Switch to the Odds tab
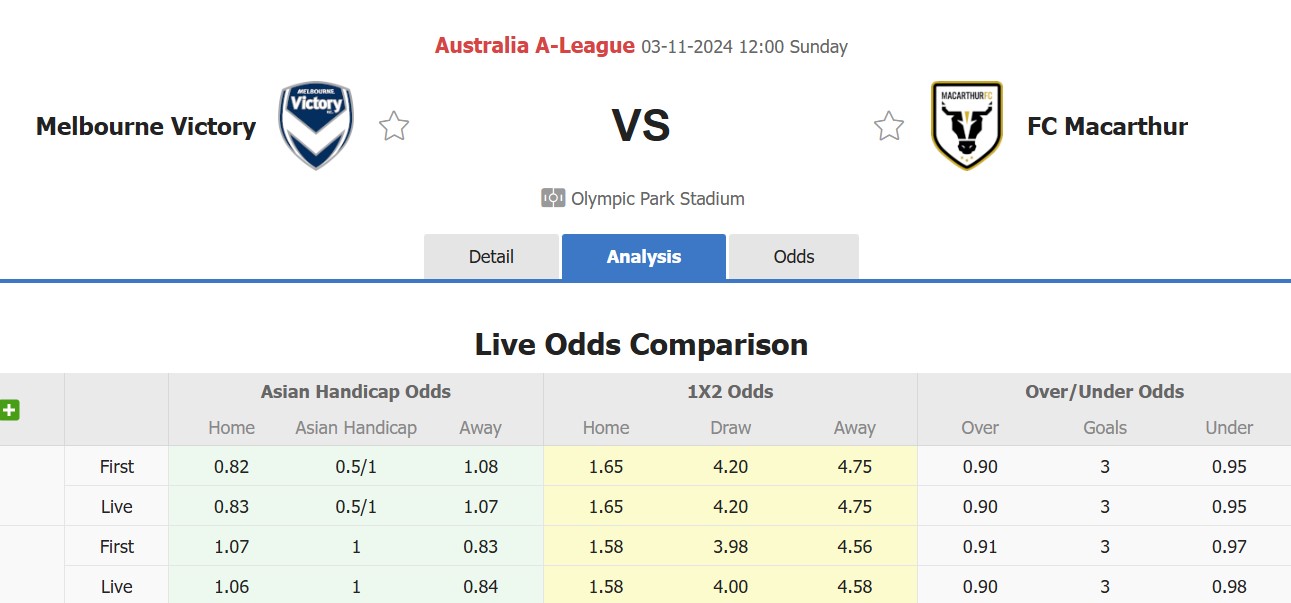Viewport: 1291px width, 603px height. 793,256
